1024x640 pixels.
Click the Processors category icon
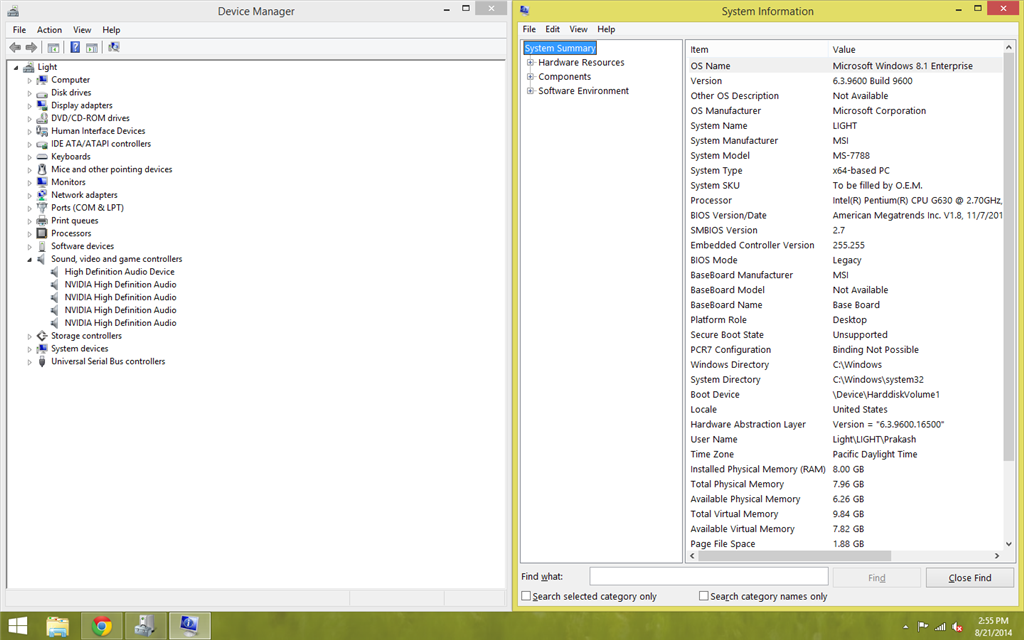pos(42,233)
